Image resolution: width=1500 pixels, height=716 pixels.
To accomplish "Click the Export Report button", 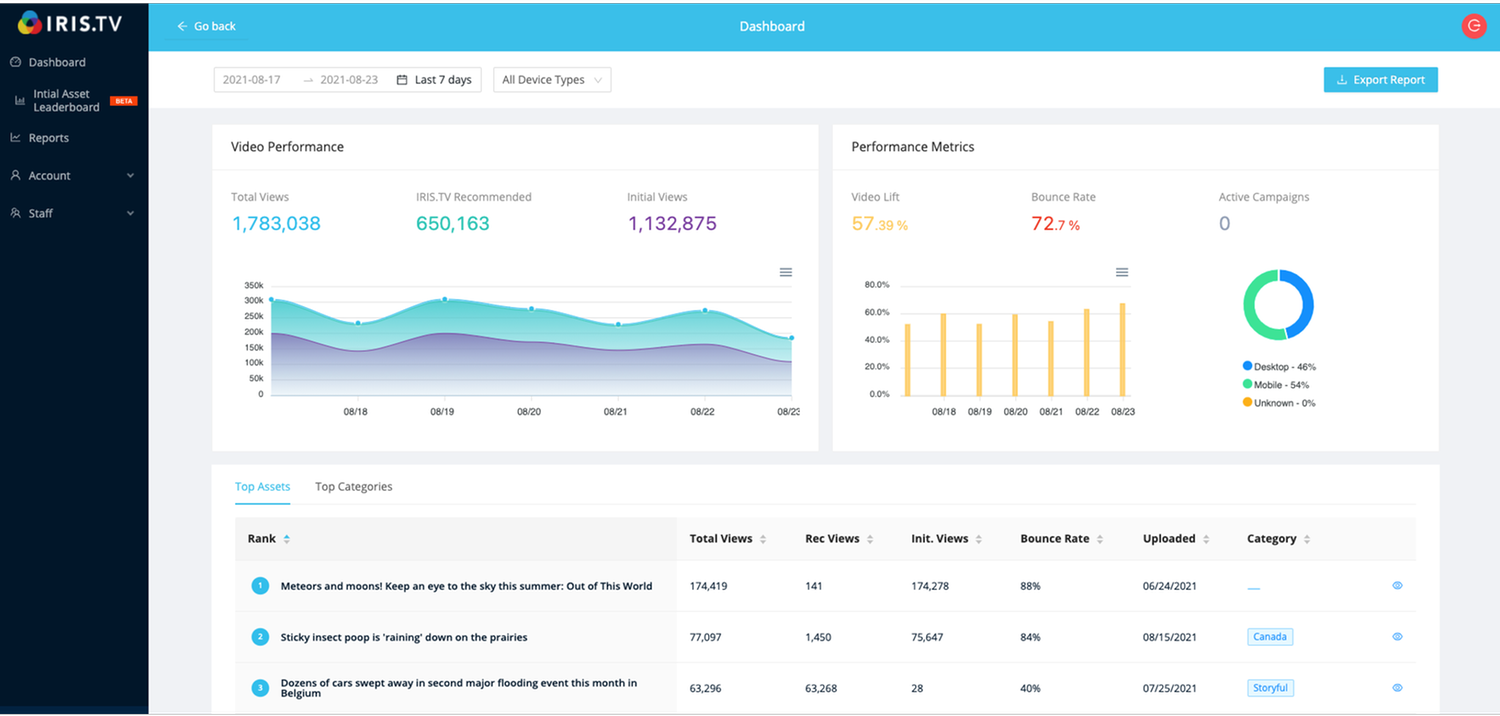I will (1380, 80).
